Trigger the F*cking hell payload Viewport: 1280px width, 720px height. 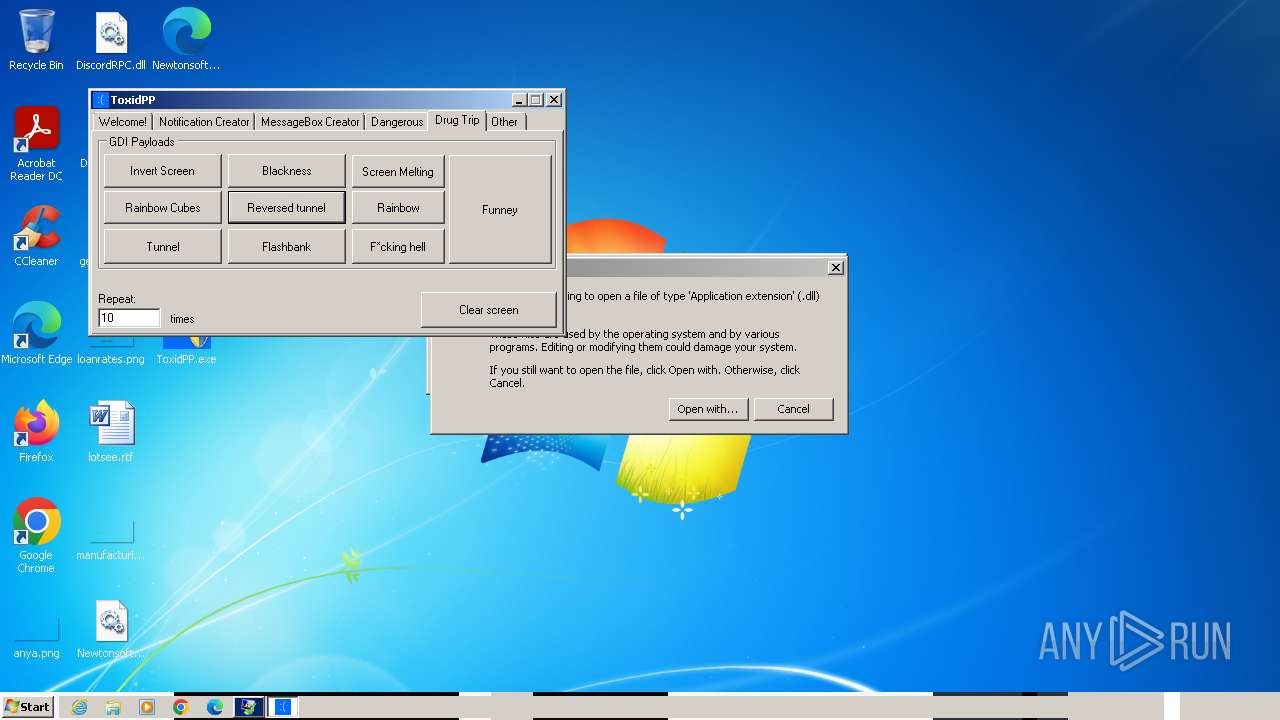click(398, 247)
